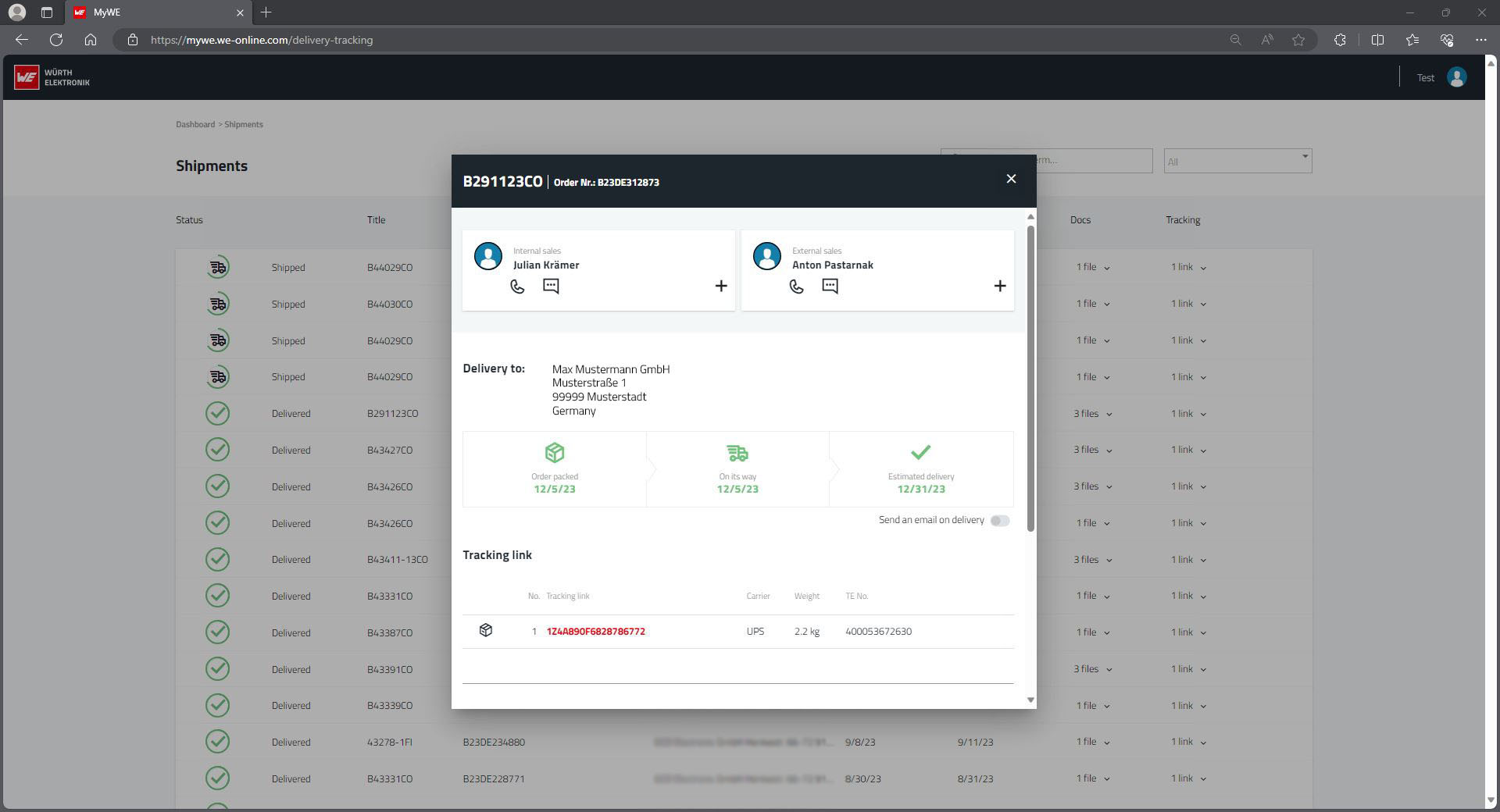Enable Send an email on delivery toggle
Image resolution: width=1500 pixels, height=812 pixels.
click(x=999, y=521)
